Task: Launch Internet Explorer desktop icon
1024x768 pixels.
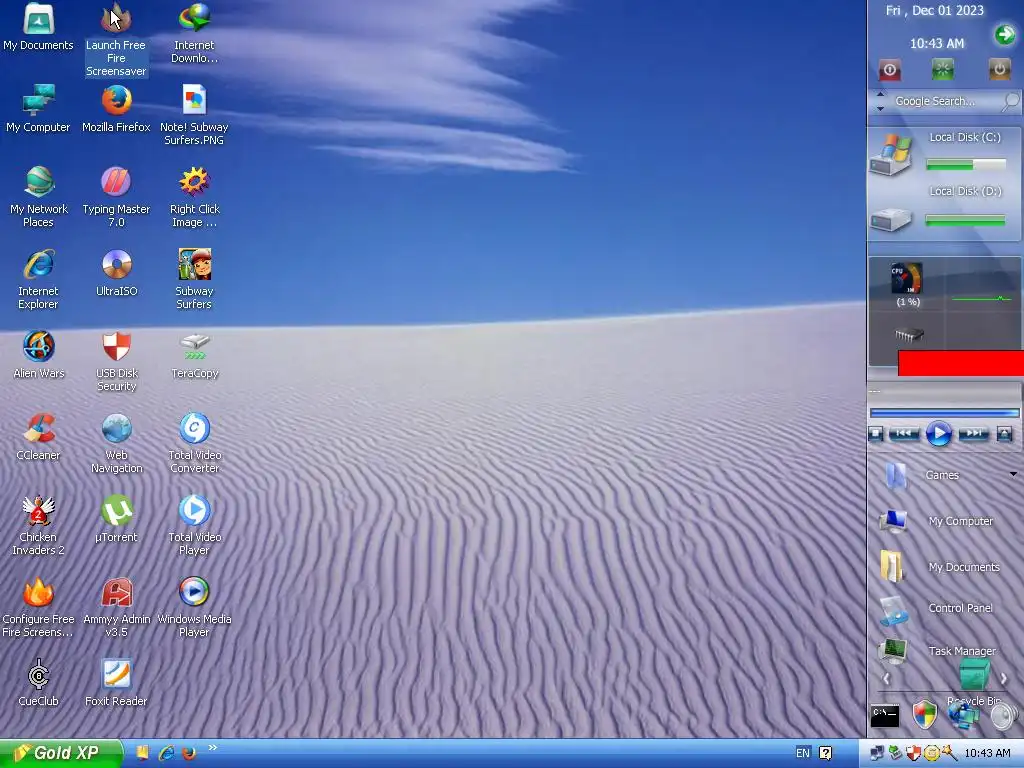Action: (39, 279)
